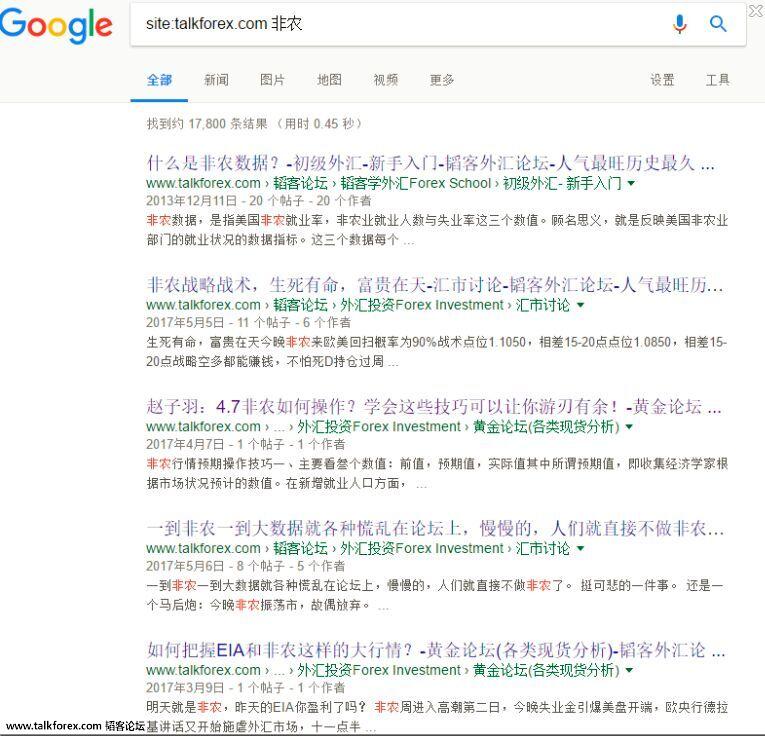Image resolution: width=765 pixels, height=736 pixels.
Task: Open result 非农战略战术,生死有命
Action: point(434,285)
